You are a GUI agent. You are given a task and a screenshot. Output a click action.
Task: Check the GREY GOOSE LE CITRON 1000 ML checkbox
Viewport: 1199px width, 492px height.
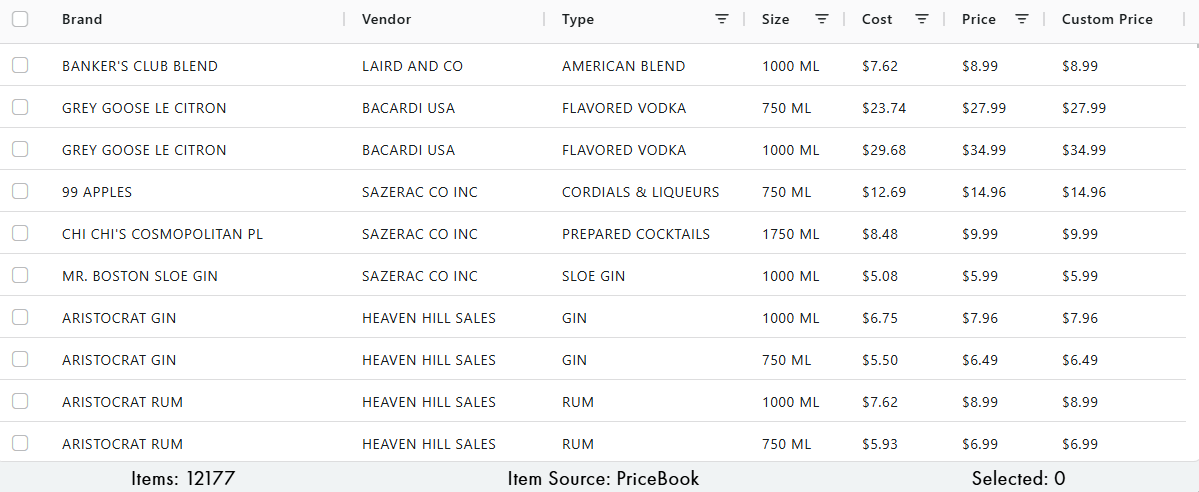[20, 149]
